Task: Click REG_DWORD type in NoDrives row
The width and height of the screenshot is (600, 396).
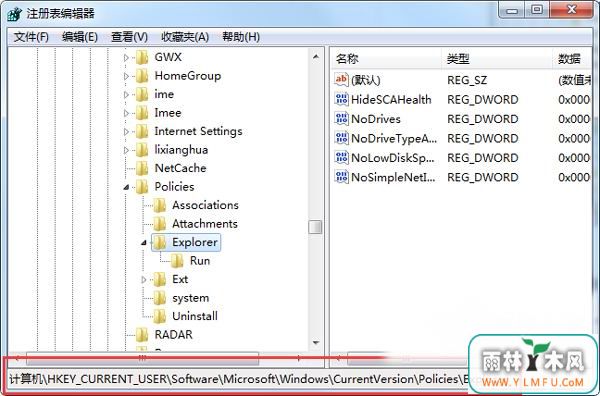Action: (483, 119)
